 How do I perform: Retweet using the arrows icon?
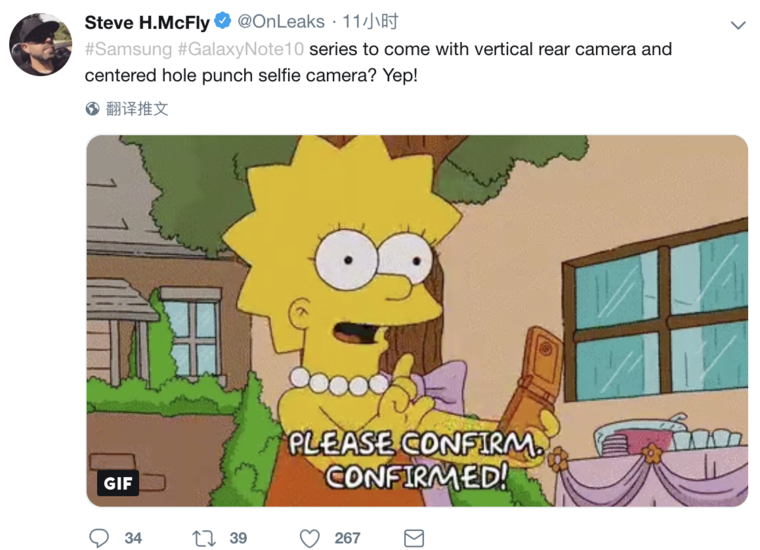(x=204, y=538)
